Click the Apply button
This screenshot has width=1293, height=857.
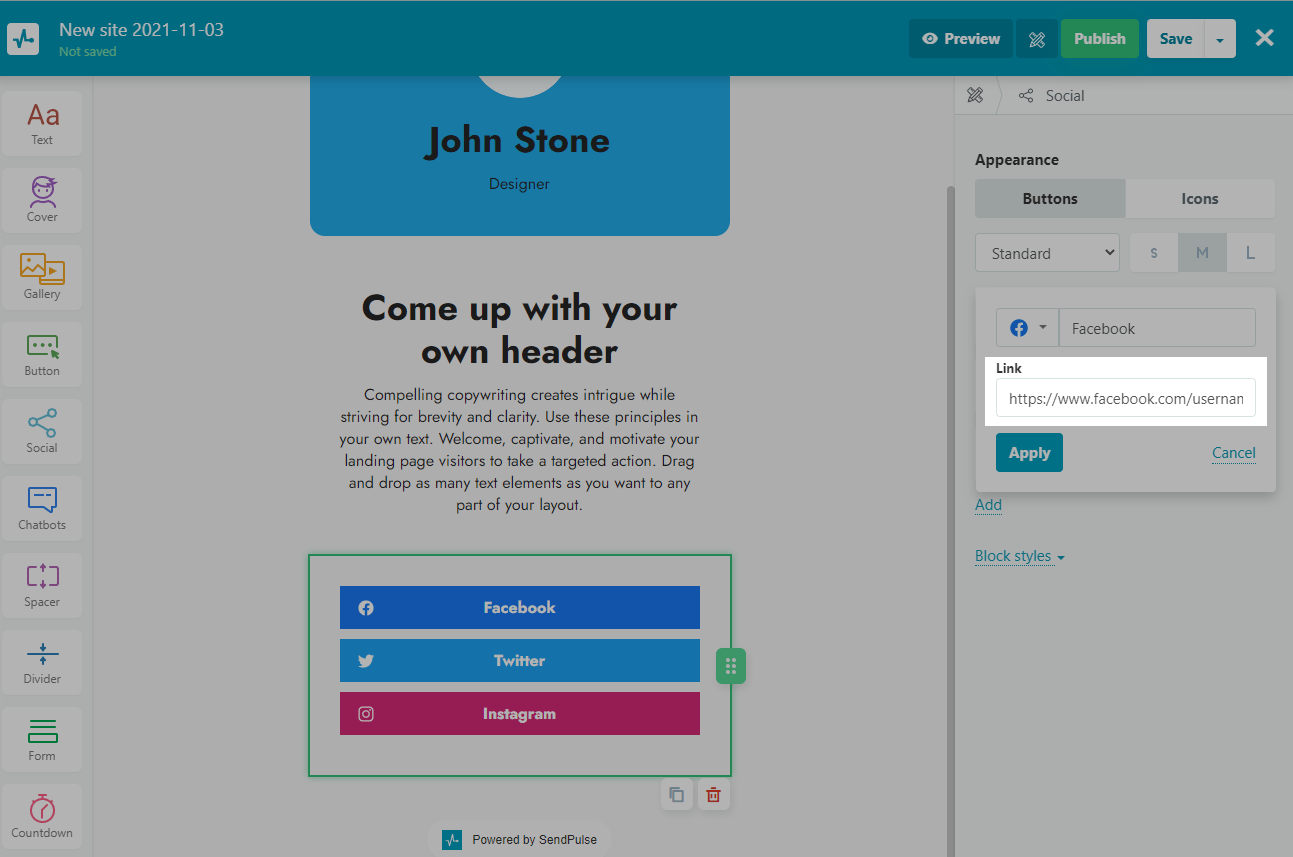tap(1029, 453)
